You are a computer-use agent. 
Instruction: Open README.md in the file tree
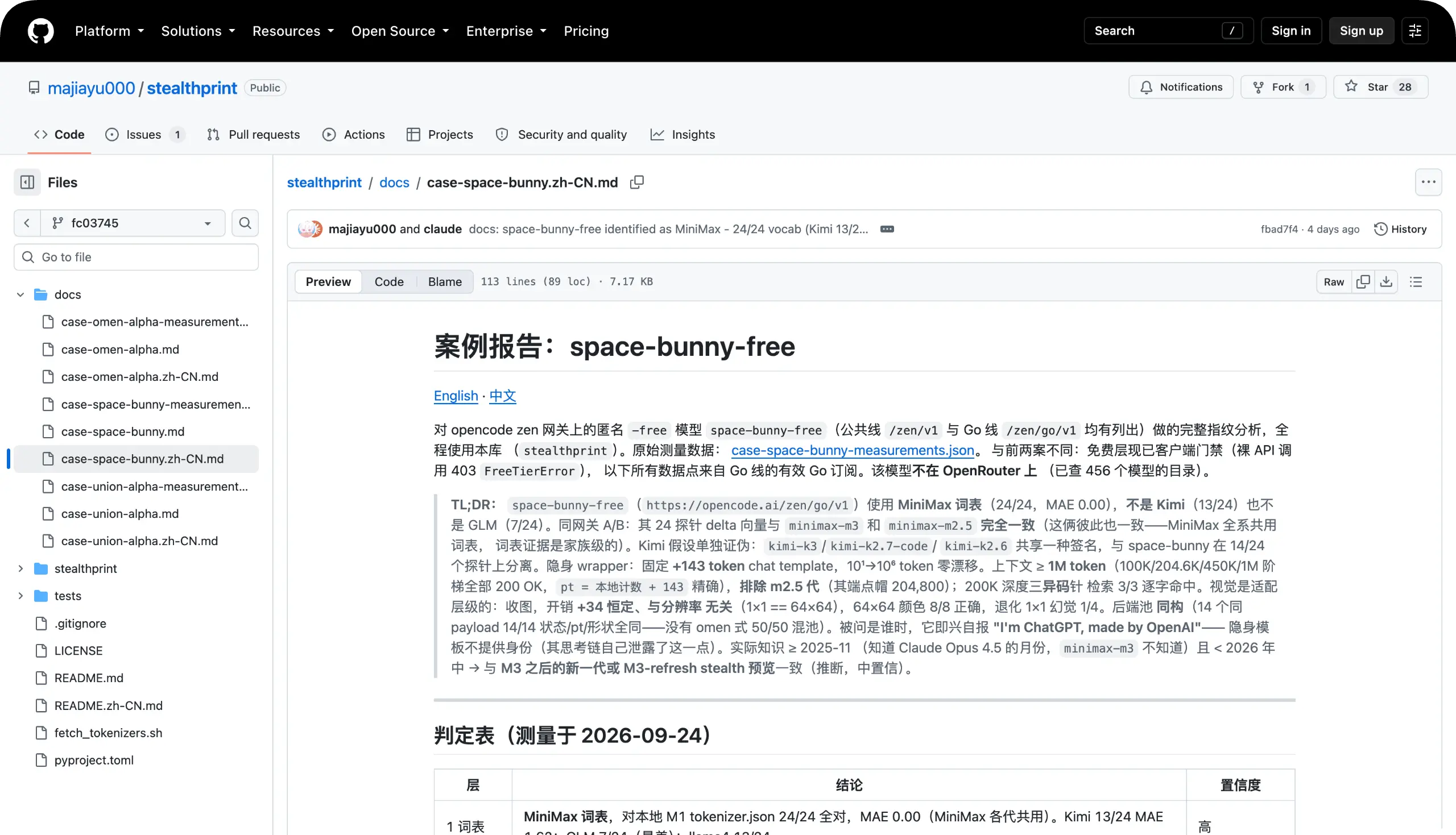click(x=89, y=678)
